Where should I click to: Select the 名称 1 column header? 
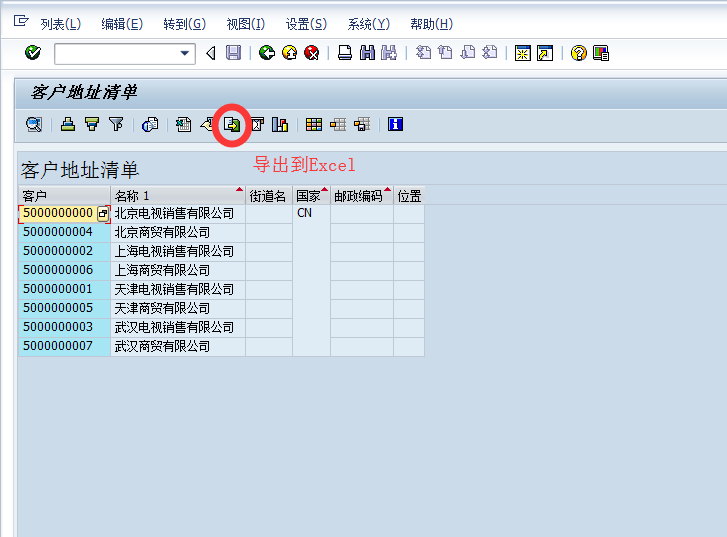pos(178,196)
